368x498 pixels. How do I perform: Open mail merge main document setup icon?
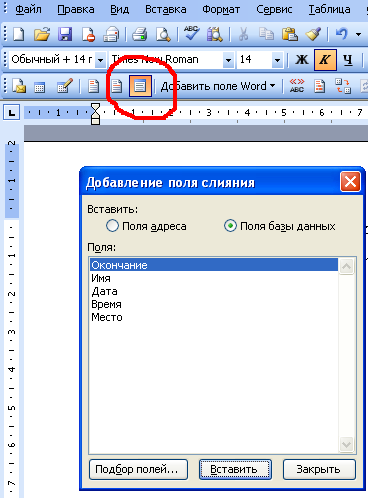tap(19, 86)
